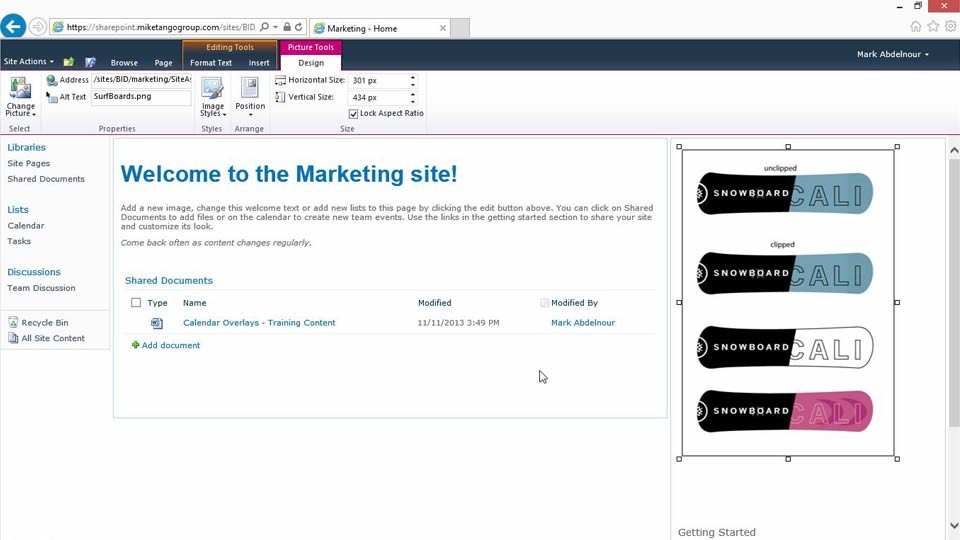Screen dimensions: 960x540
Task: Click the page scrollbar up arrow
Action: [x=954, y=150]
